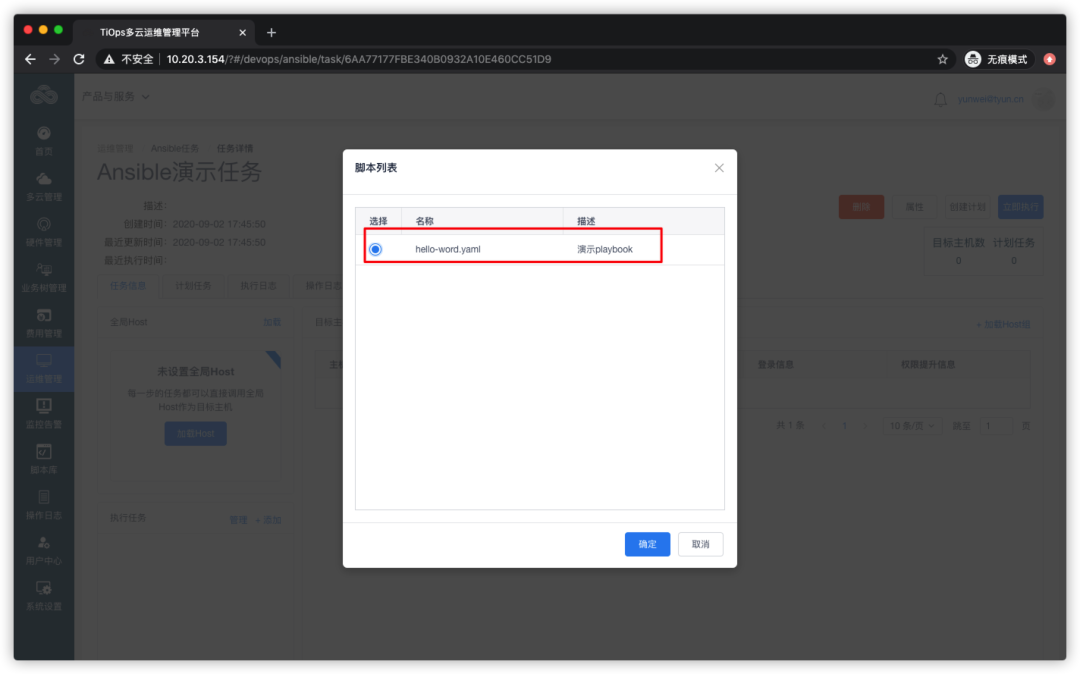Change page size with the 10条/页 dropdown
Viewport: 1080px width, 674px height.
pos(913,425)
